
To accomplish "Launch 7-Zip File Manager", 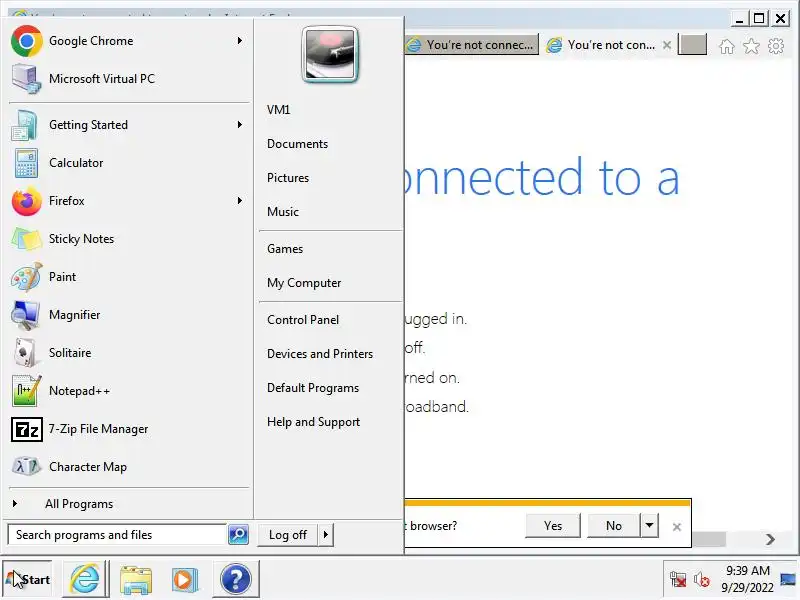I will tap(128, 429).
